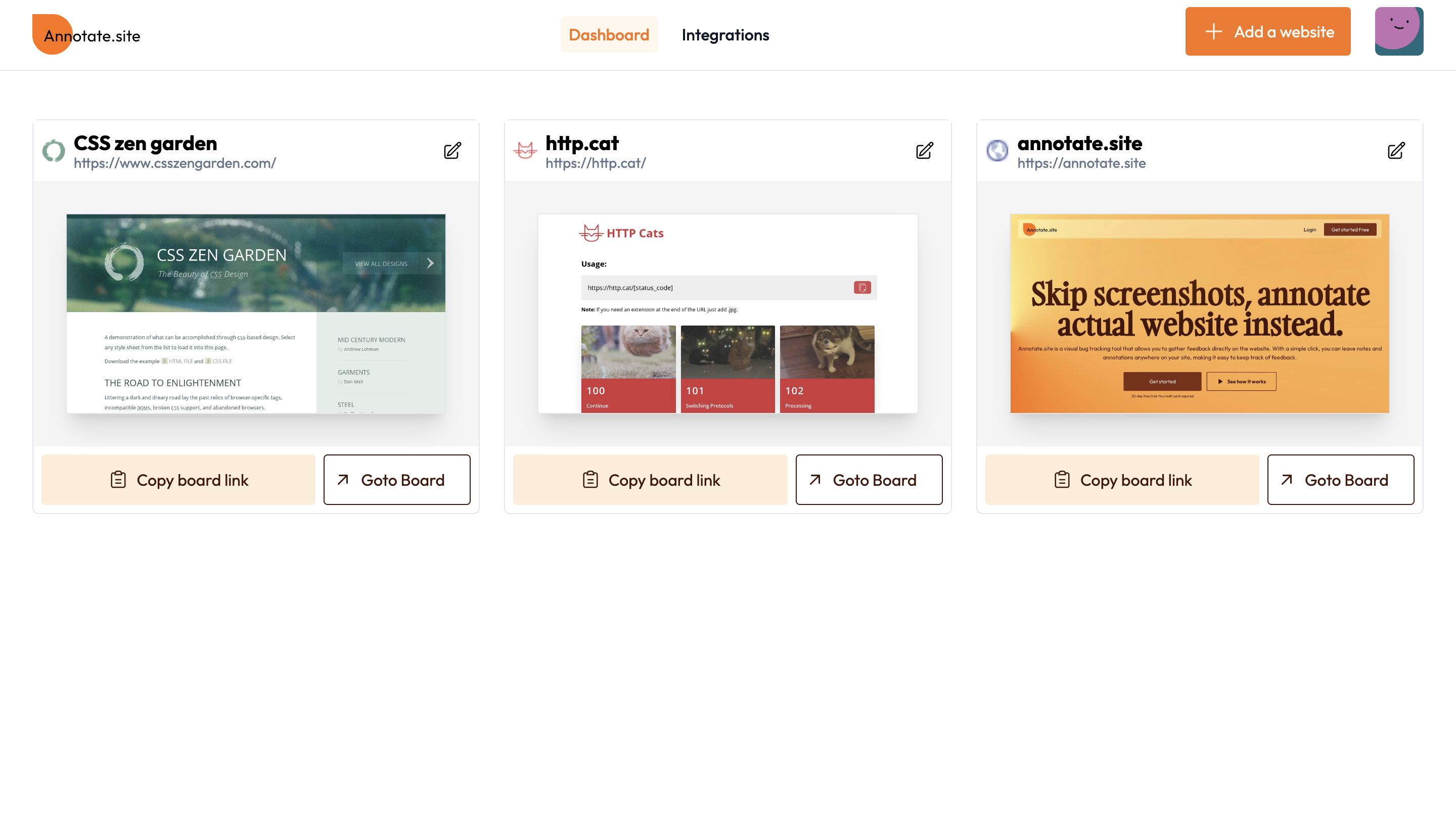1456x829 pixels.
Task: Open the https://www.csszengarden.com/ link
Action: [x=175, y=163]
